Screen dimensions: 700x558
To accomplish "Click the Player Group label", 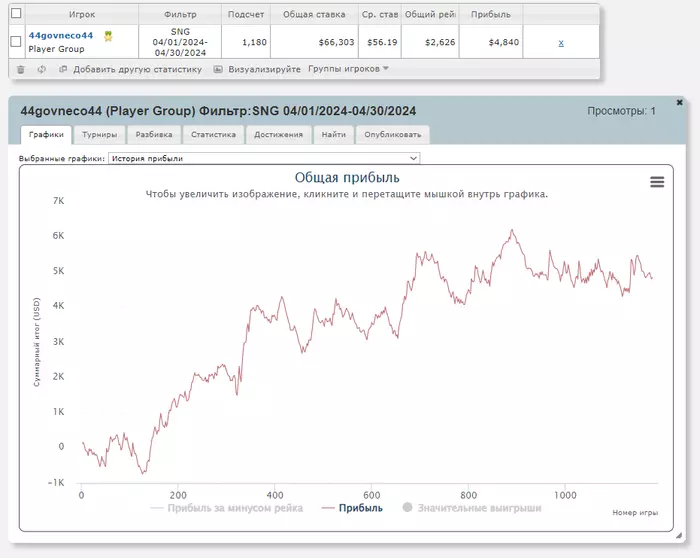I will coord(56,49).
